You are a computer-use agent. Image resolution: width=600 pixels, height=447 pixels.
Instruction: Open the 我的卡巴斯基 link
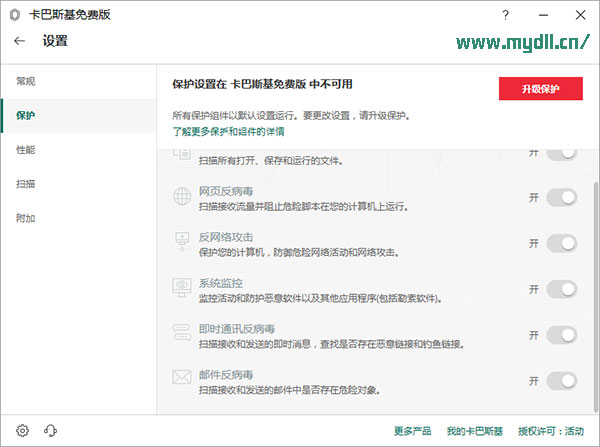coord(474,431)
